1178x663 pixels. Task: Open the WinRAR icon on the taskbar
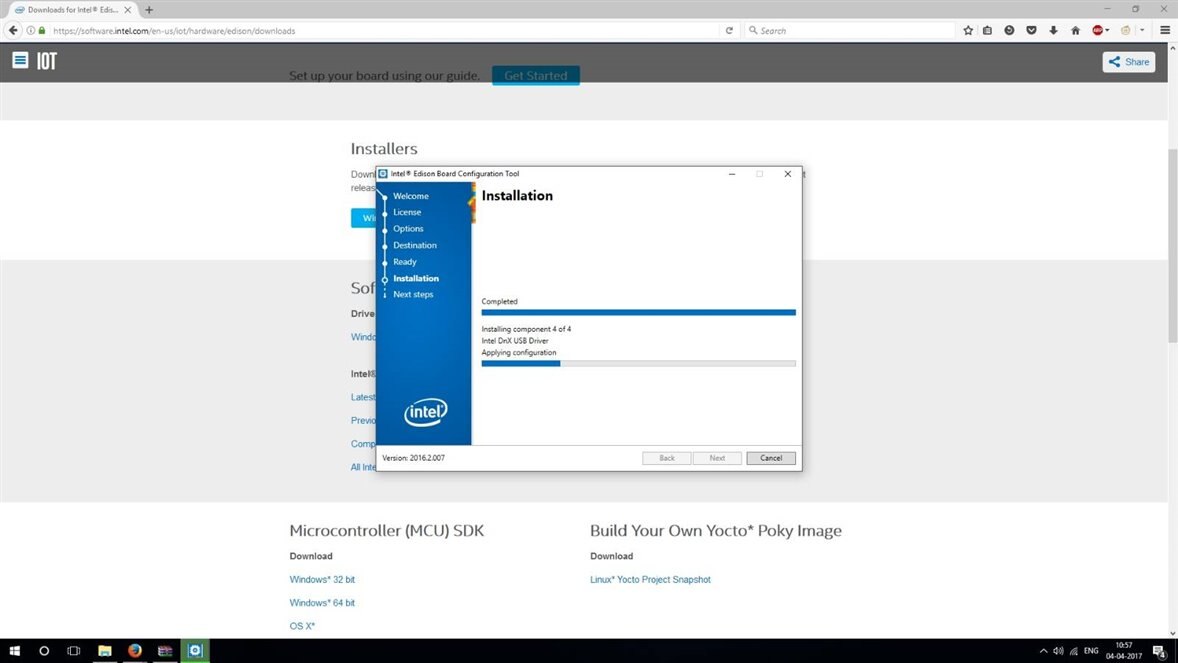click(x=165, y=651)
